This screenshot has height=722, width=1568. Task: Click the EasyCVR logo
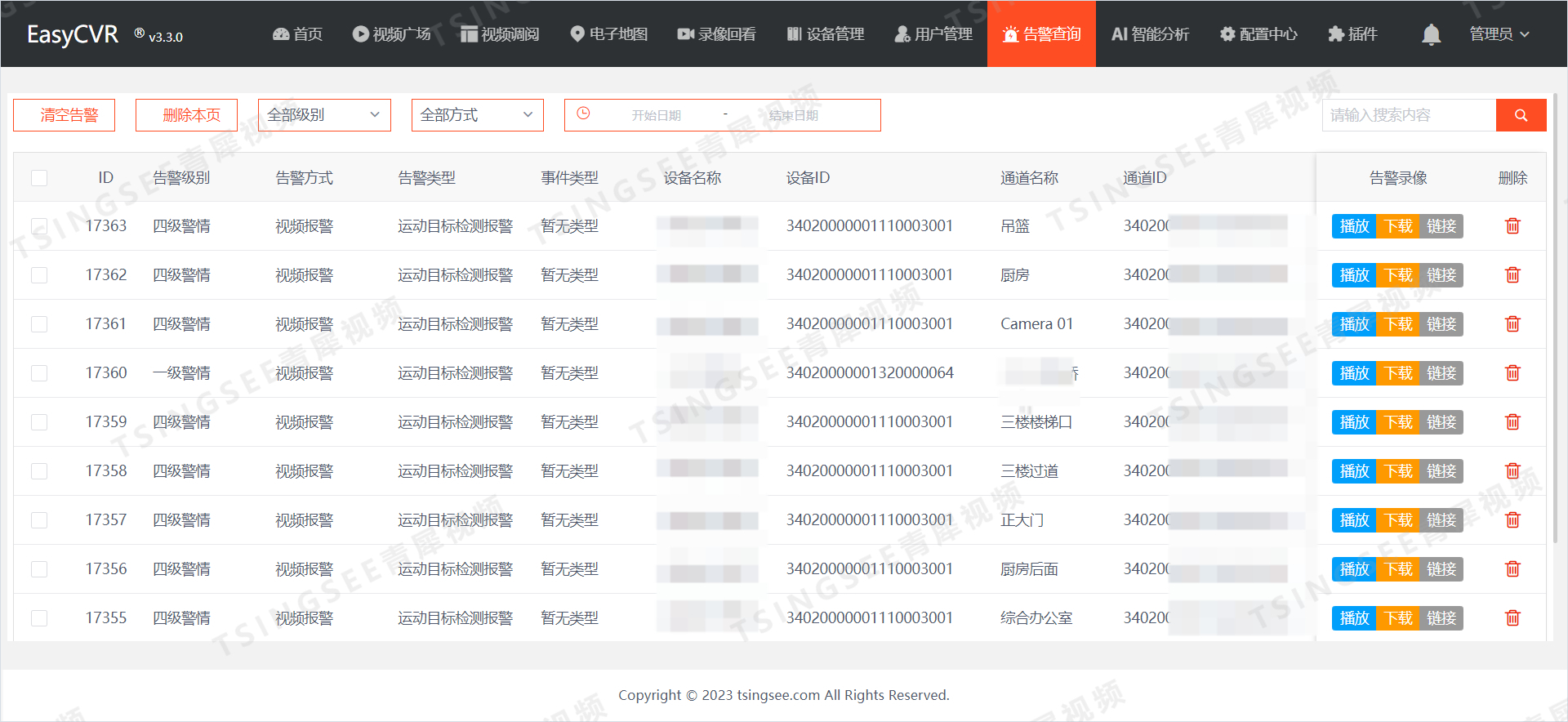coord(73,34)
